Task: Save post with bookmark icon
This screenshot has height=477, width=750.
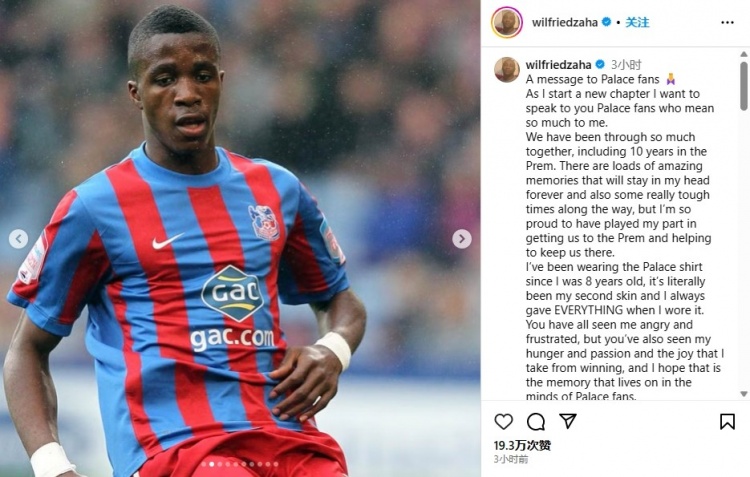Action: [727, 422]
